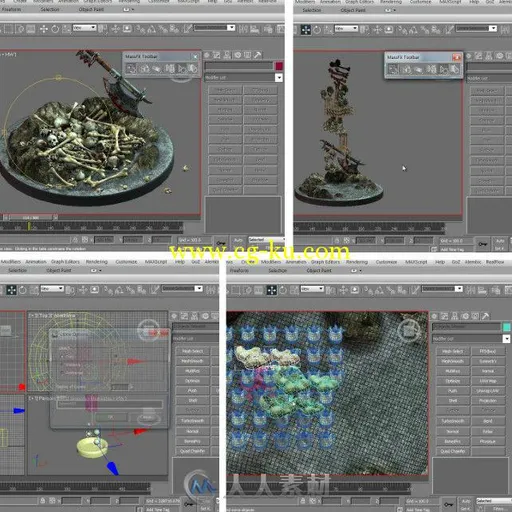Click first MassFX Toolbar icon in top-right screenshot
This screenshot has height=512, width=512.
(x=393, y=69)
